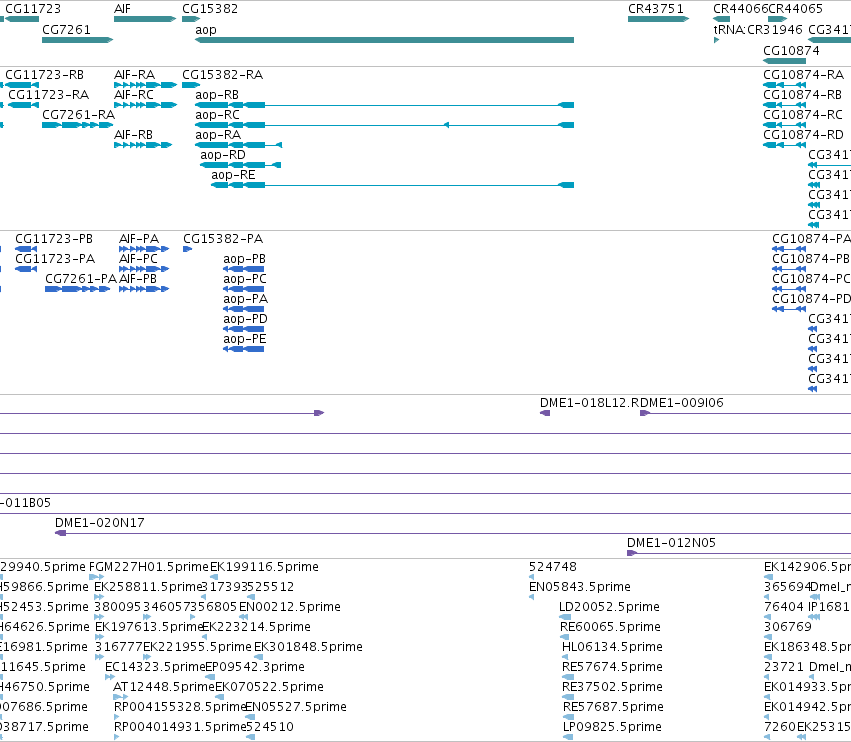Click transcript label CG11723-RA

point(48,94)
